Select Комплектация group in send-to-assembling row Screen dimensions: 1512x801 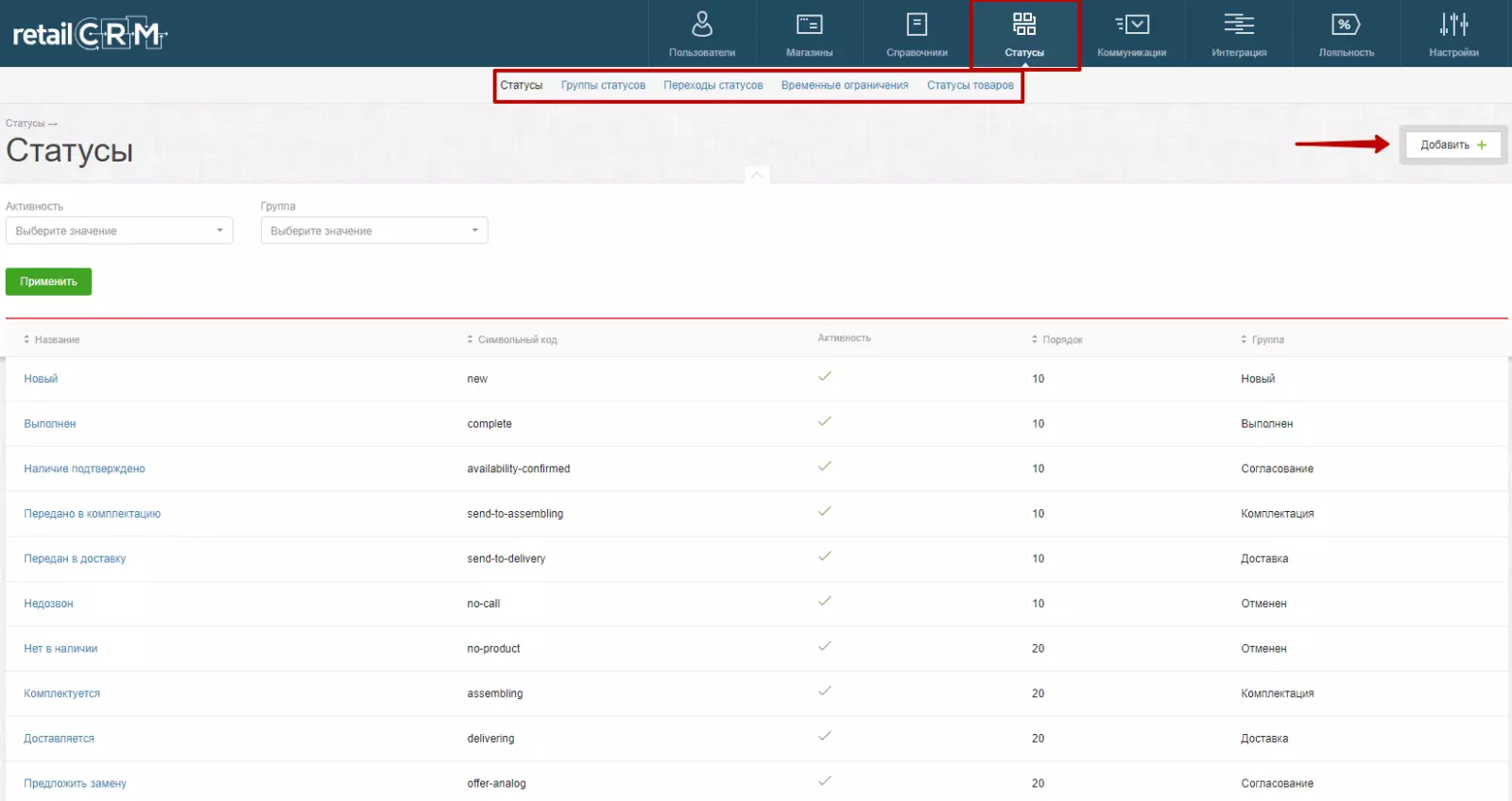(1278, 514)
